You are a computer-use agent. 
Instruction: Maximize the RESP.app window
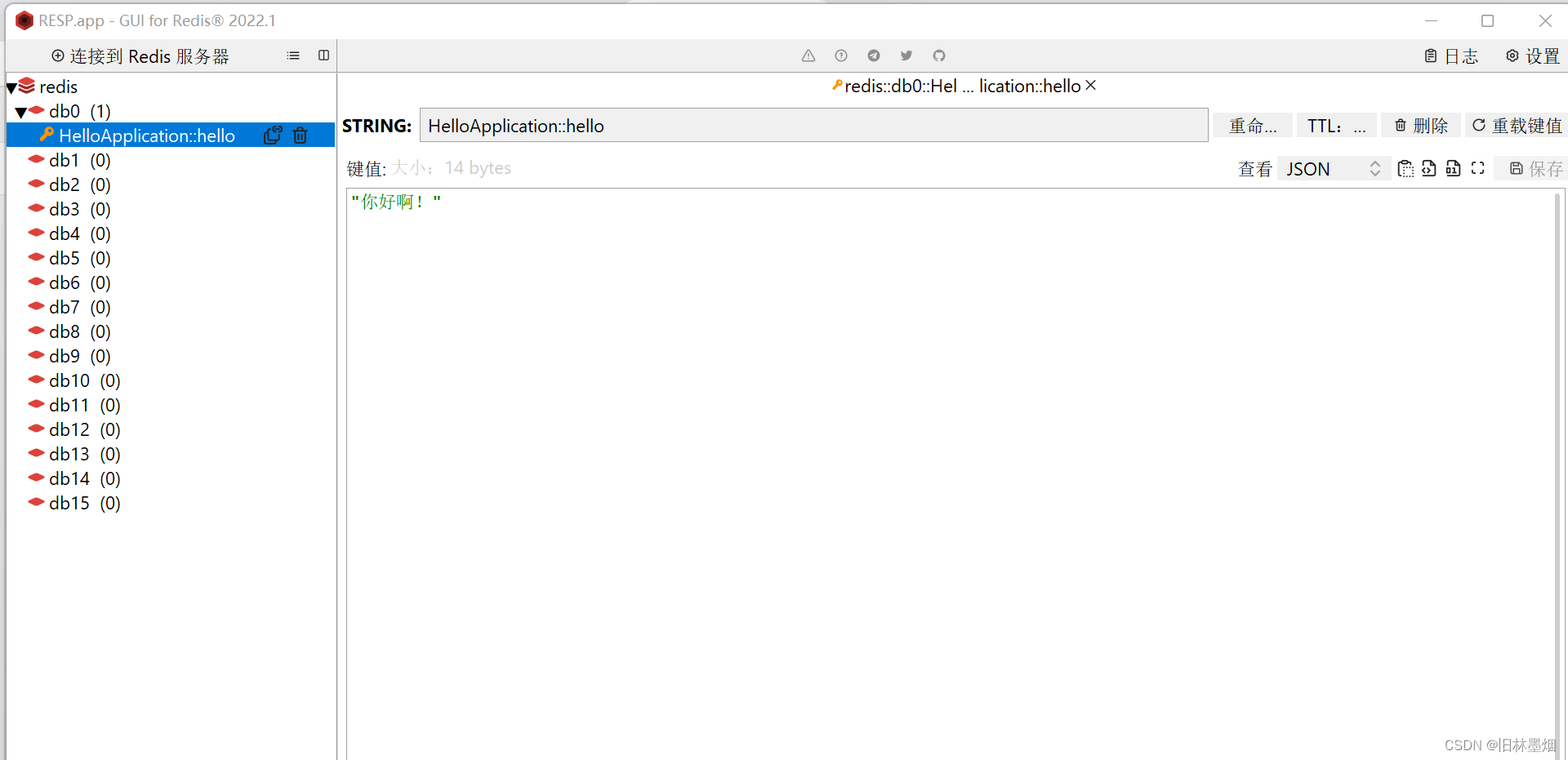pyautogui.click(x=1487, y=20)
